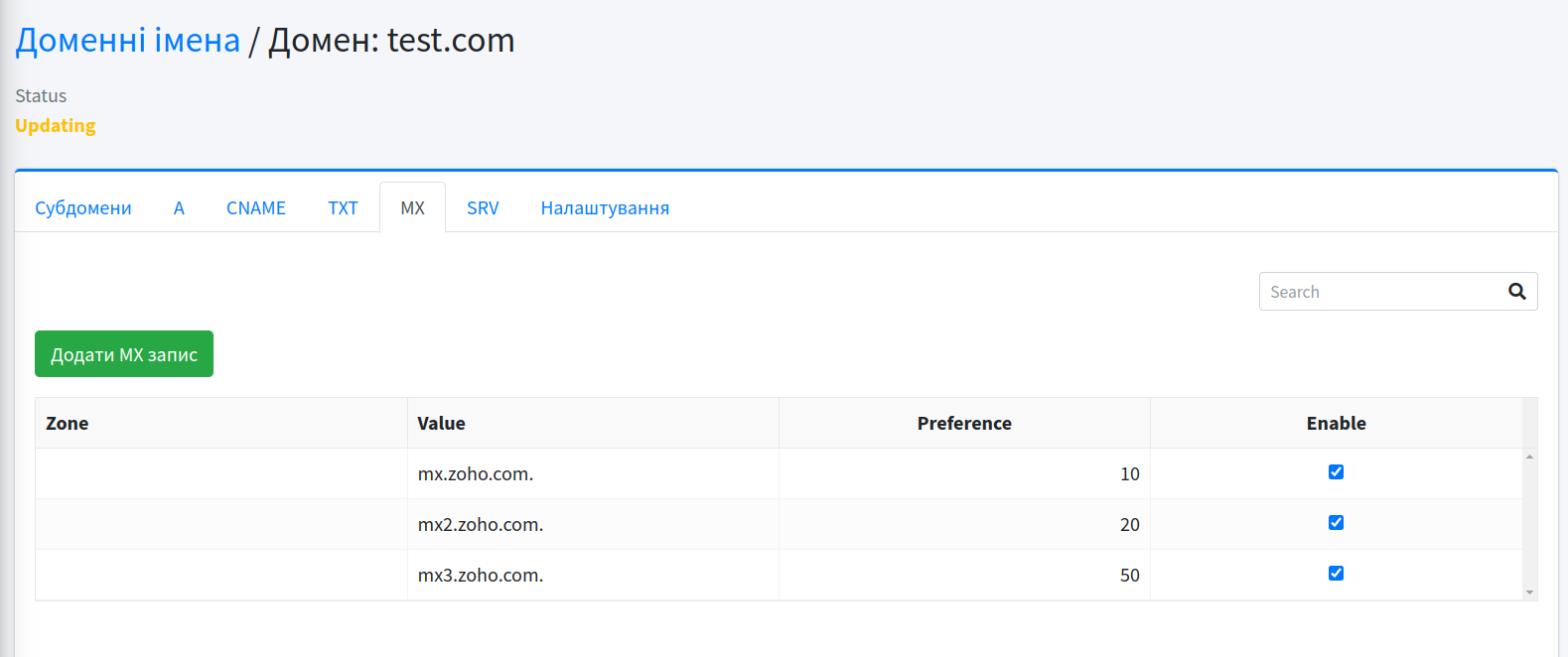Switch to the Налаштування tab

pos(605,208)
